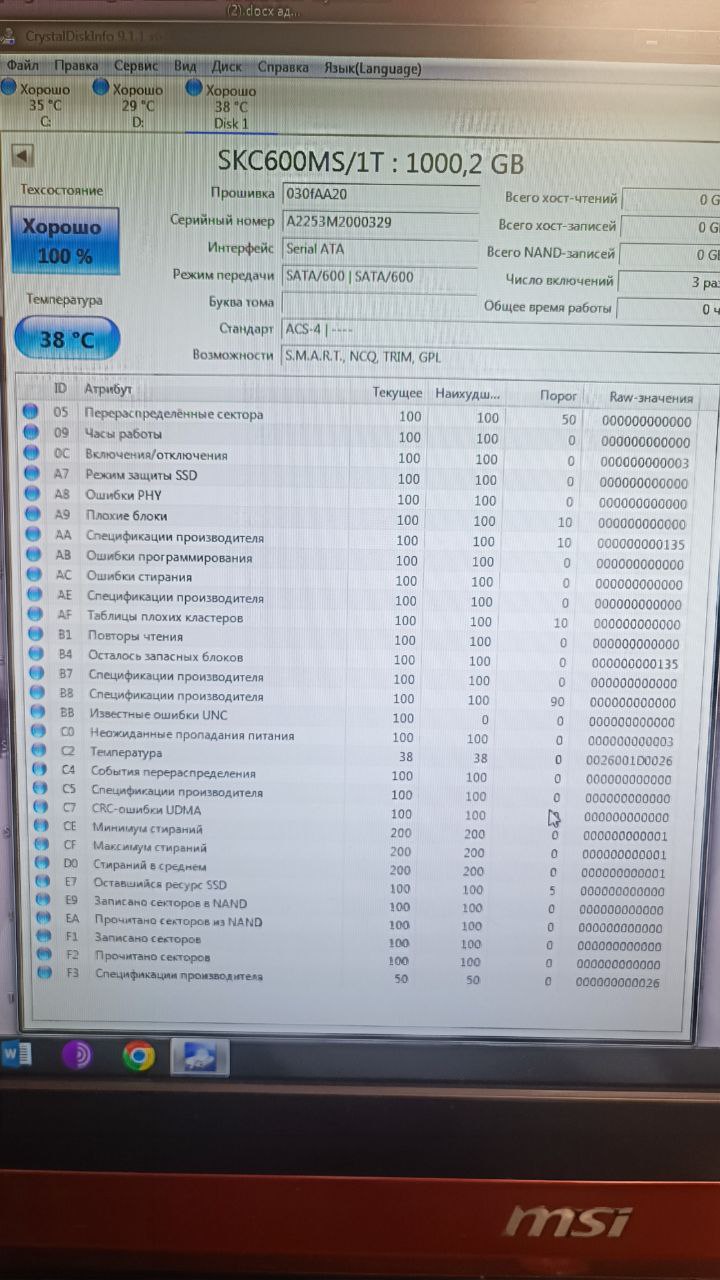The height and width of the screenshot is (1280, 720).
Task: Click status icon for C4 События перераспределения
Action: (x=40, y=770)
